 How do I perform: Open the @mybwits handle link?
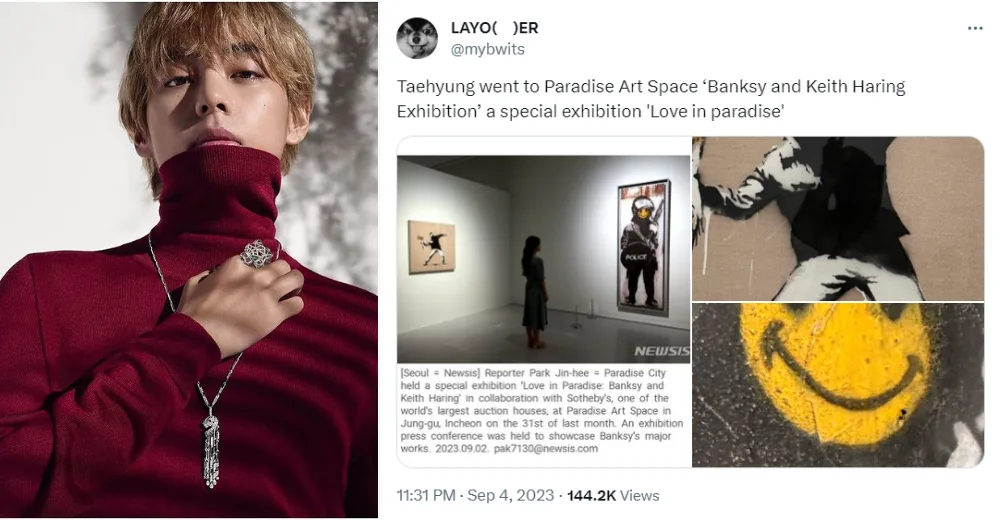tap(487, 49)
